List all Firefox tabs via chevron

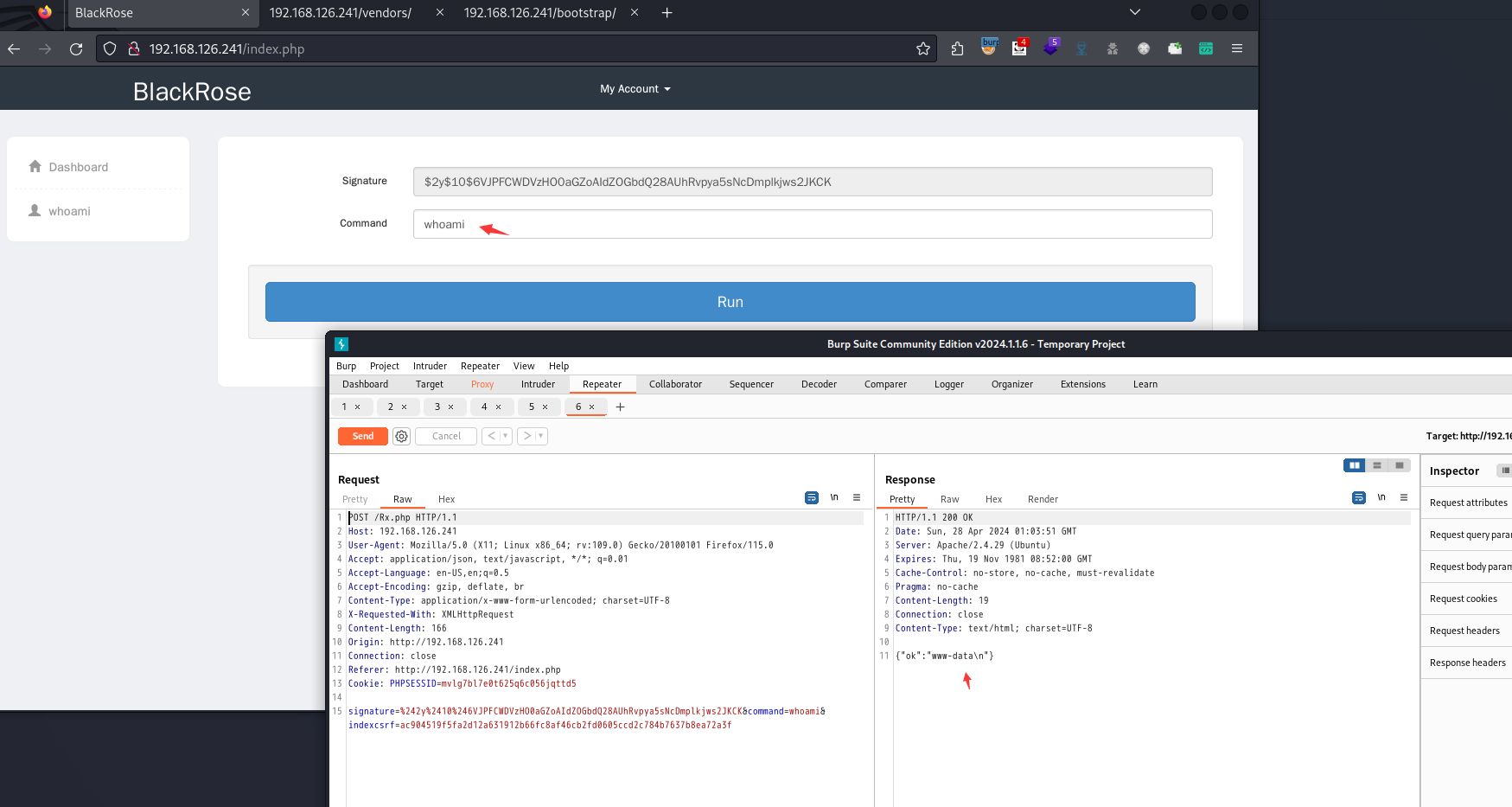coord(1135,12)
